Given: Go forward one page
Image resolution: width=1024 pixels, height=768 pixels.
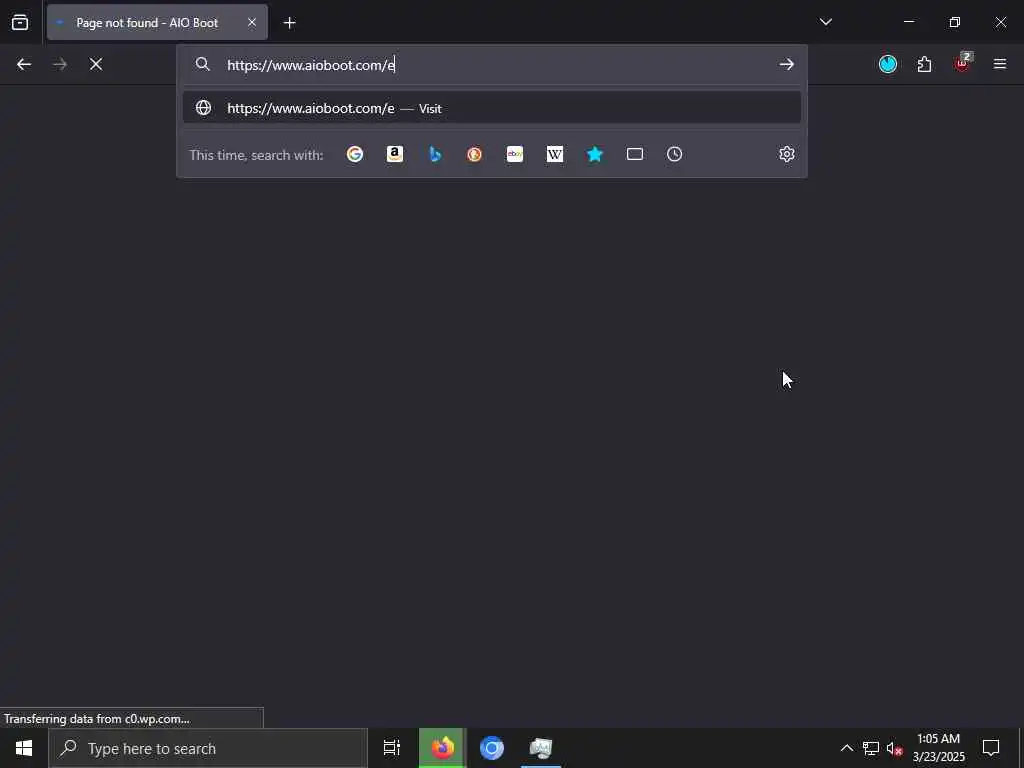Looking at the screenshot, I should (60, 64).
